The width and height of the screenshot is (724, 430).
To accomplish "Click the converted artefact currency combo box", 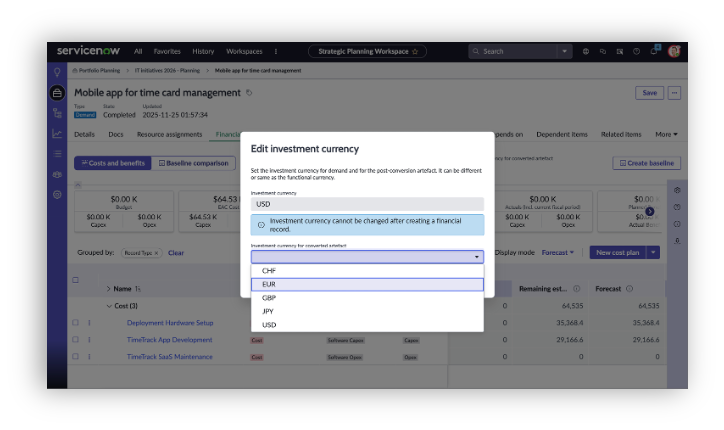I will point(367,256).
